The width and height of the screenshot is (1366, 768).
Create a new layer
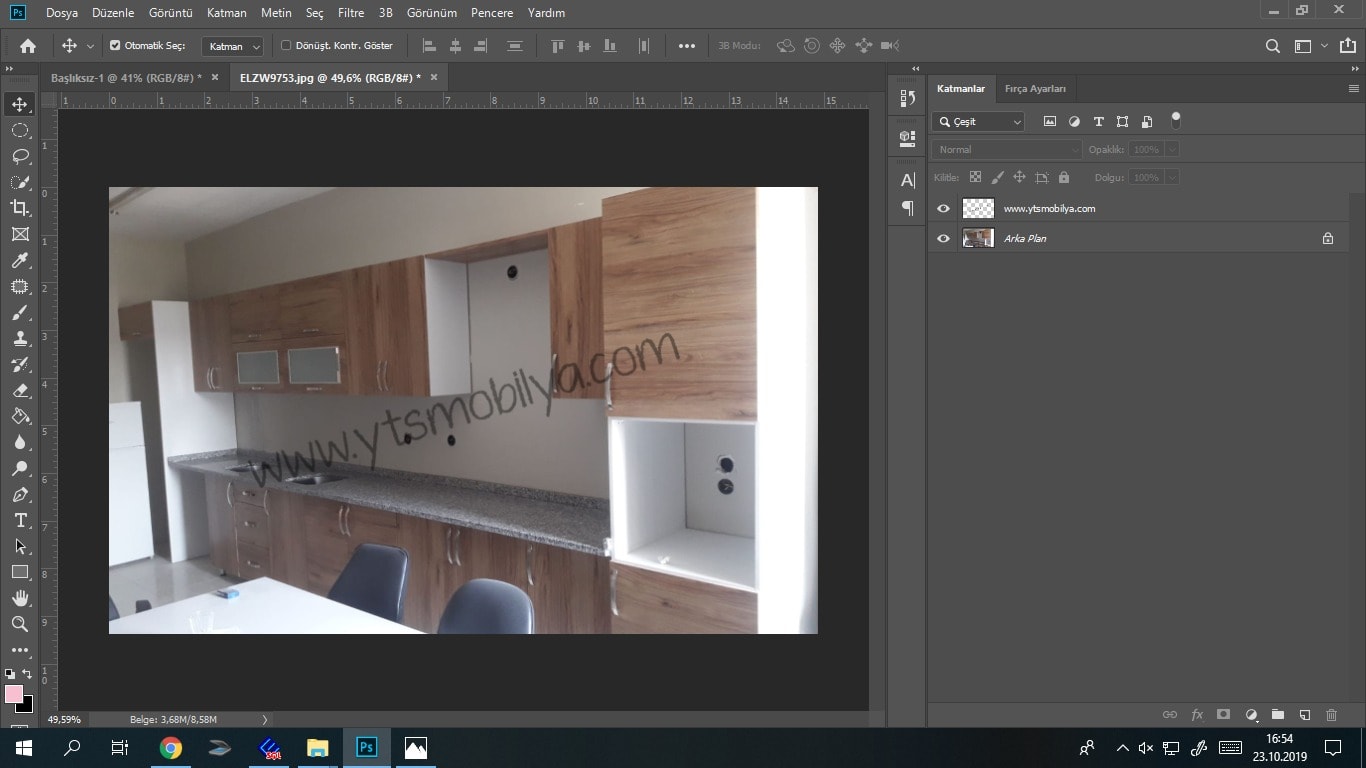coord(1305,715)
